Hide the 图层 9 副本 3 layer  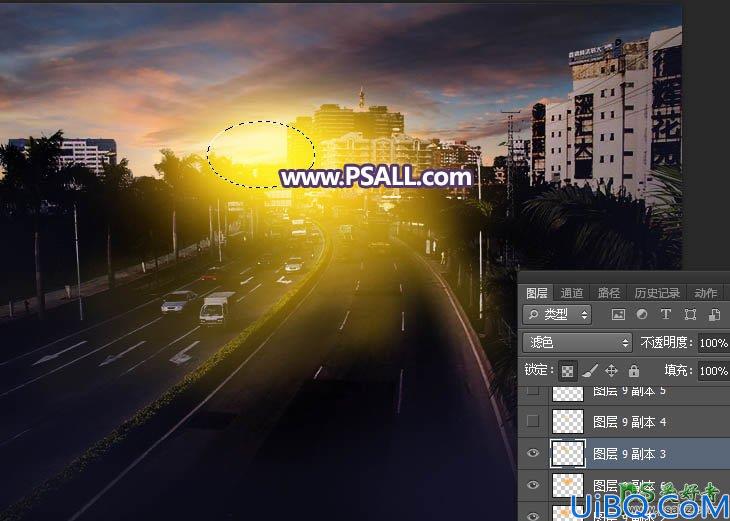(x=533, y=453)
